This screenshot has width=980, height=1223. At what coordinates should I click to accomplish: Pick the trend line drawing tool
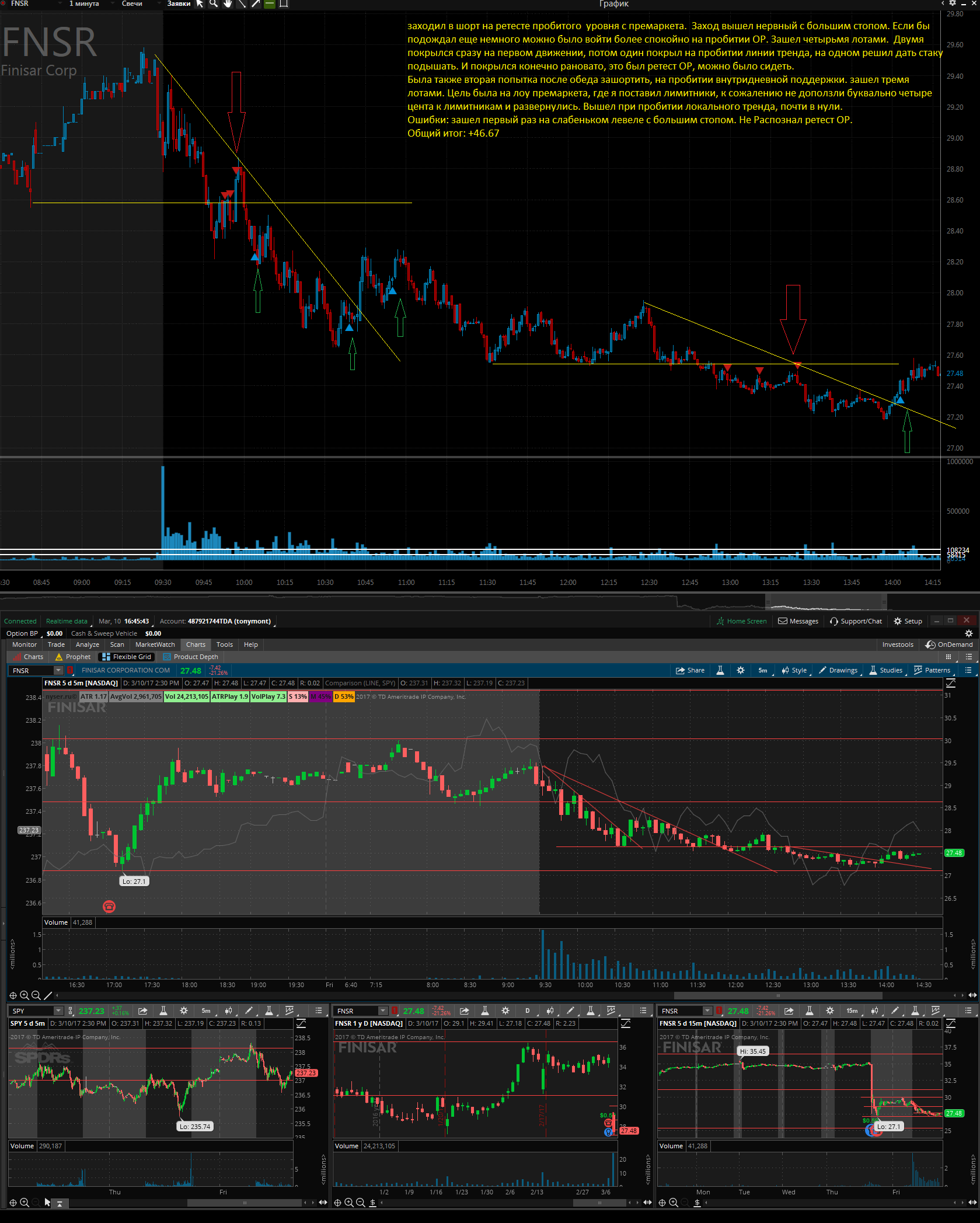pos(242,4)
